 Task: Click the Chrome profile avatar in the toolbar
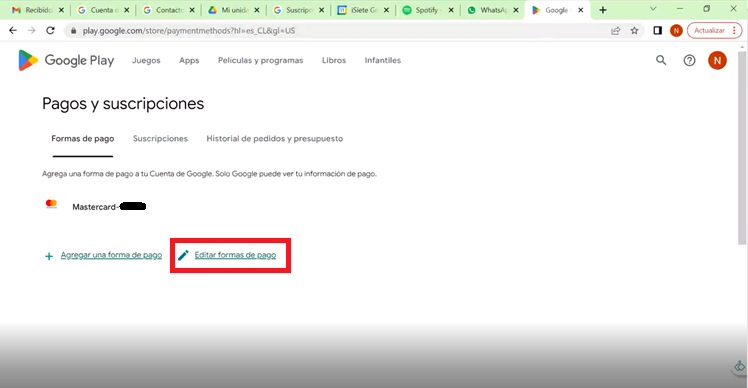[x=676, y=31]
